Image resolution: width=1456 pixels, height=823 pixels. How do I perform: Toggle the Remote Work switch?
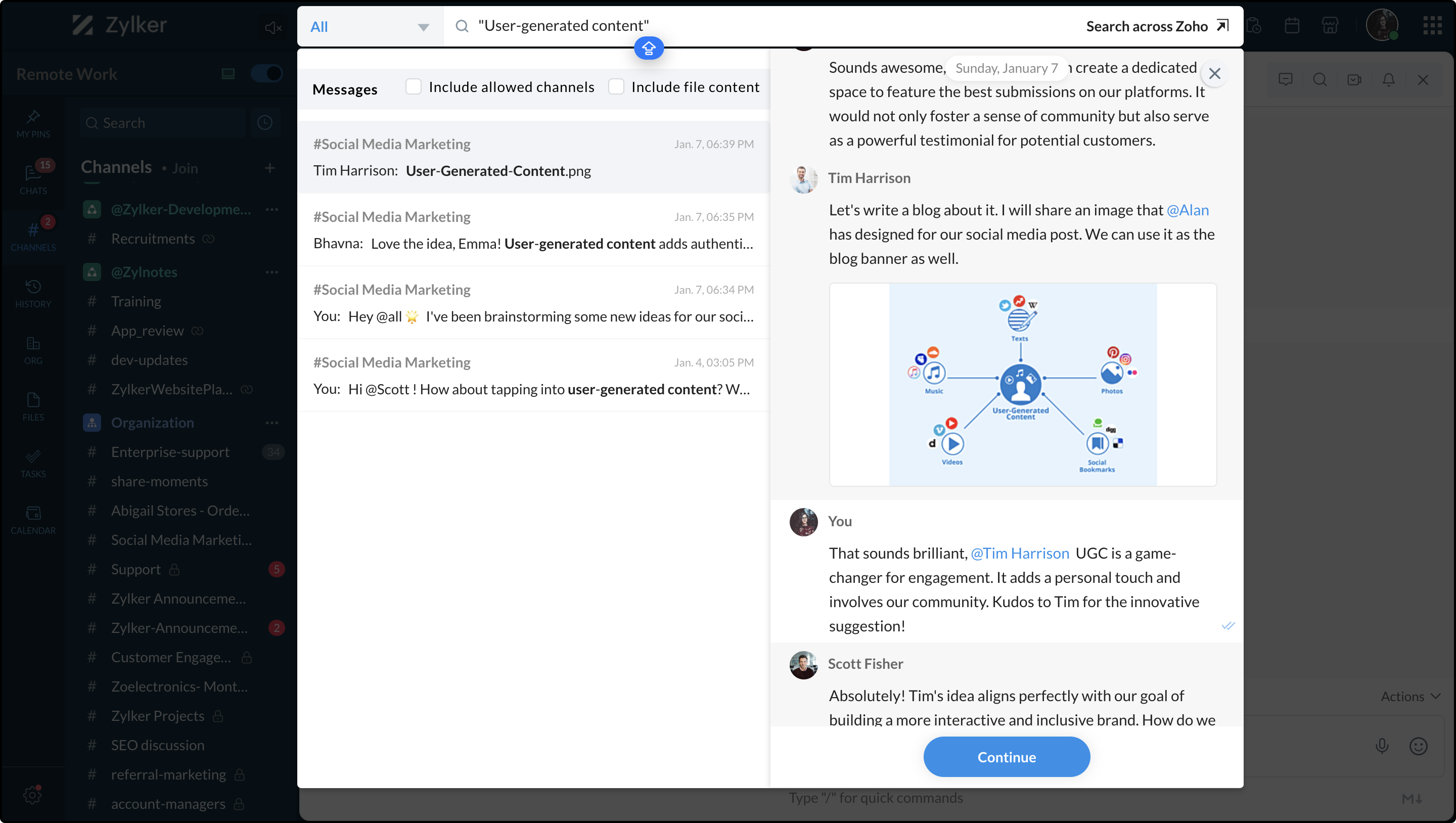(266, 73)
